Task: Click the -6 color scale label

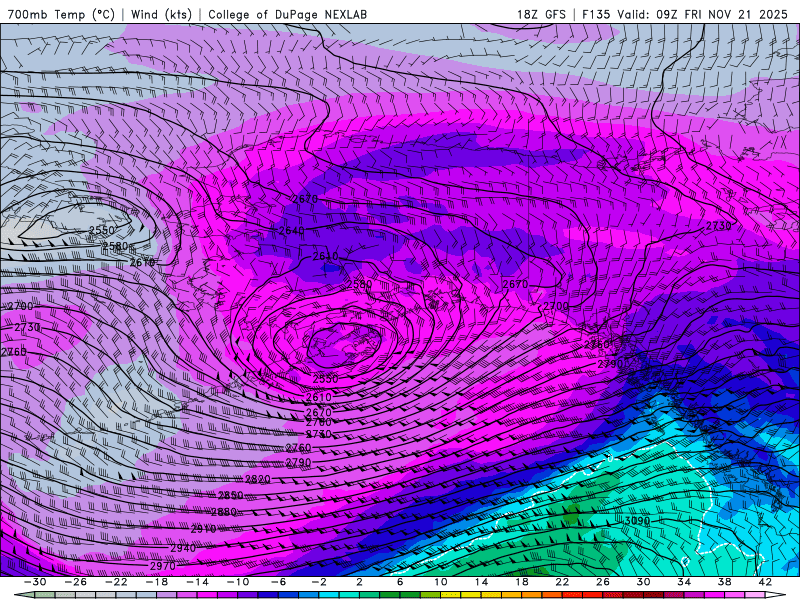Action: pyautogui.click(x=278, y=582)
